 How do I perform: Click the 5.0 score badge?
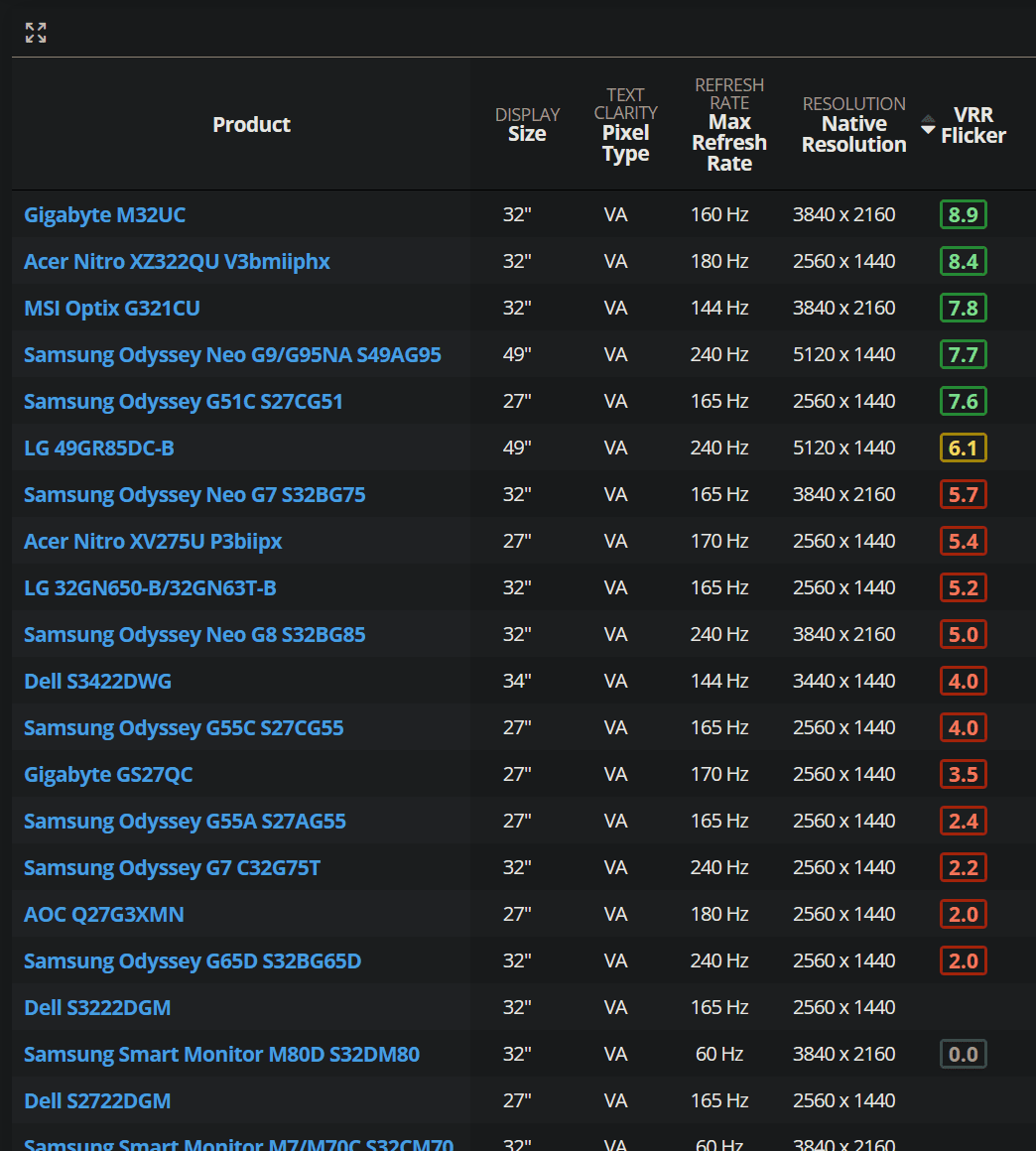click(964, 634)
